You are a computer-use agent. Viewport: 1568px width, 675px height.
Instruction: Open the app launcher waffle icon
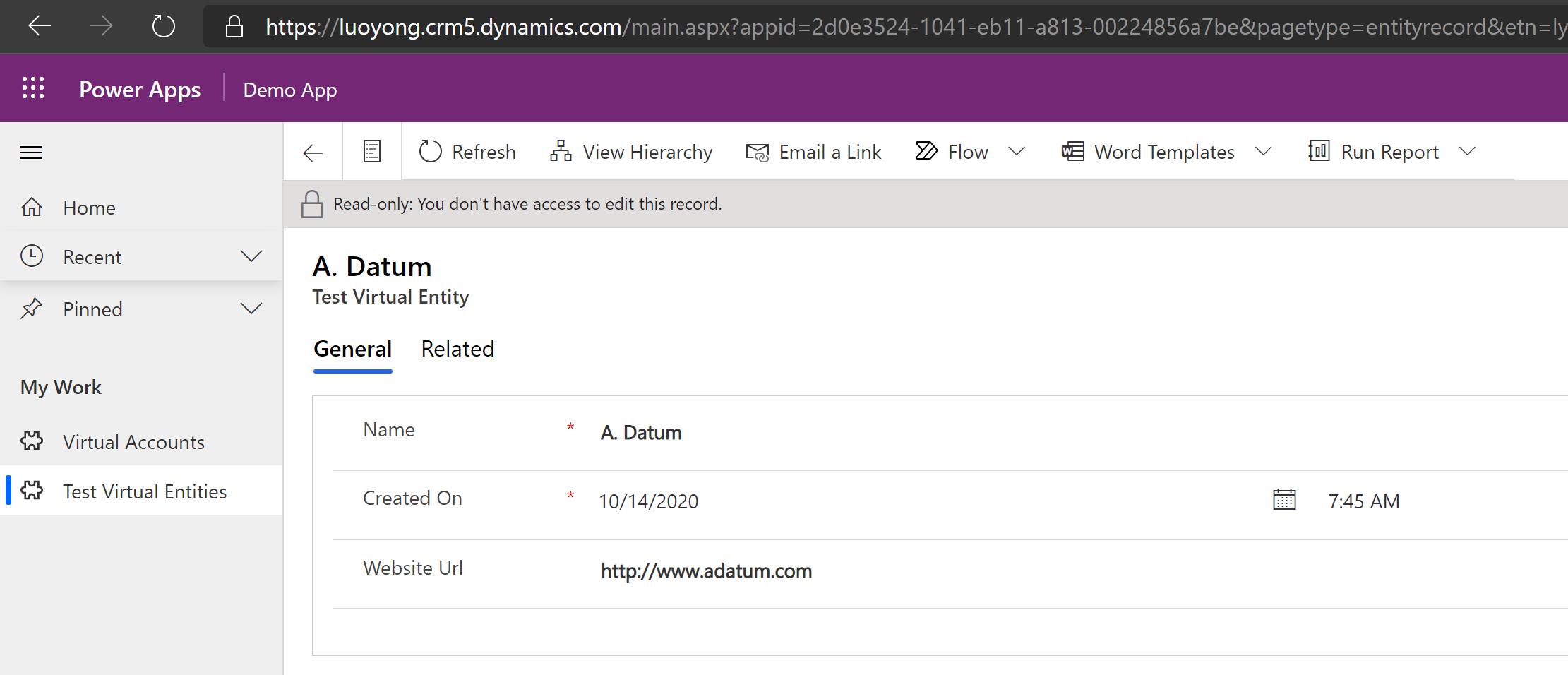tap(33, 88)
